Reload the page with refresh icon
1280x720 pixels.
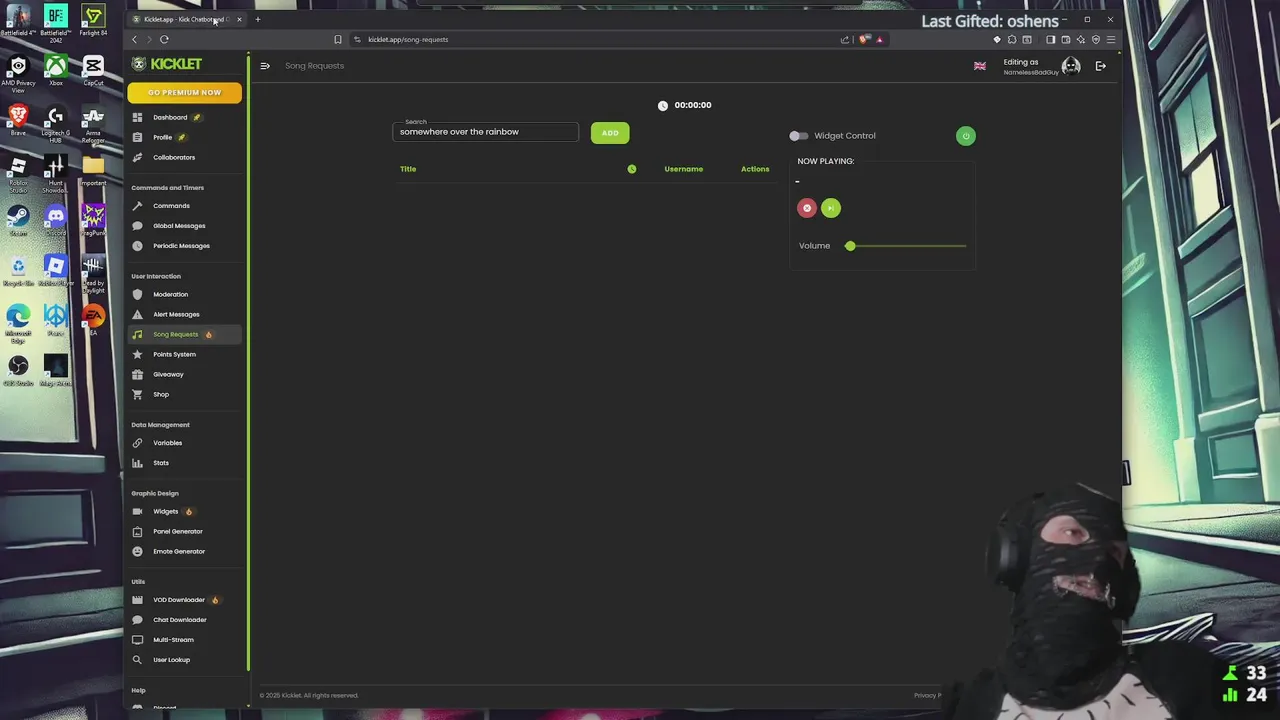(164, 39)
